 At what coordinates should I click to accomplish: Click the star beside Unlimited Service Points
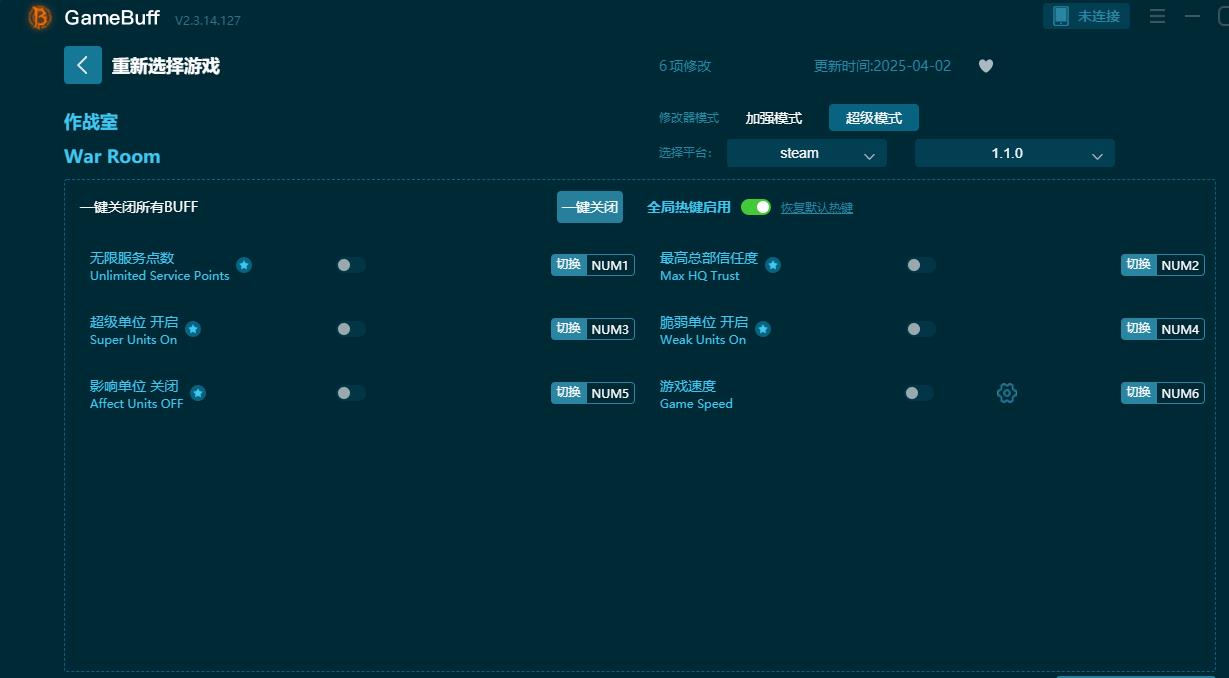pyautogui.click(x=244, y=265)
